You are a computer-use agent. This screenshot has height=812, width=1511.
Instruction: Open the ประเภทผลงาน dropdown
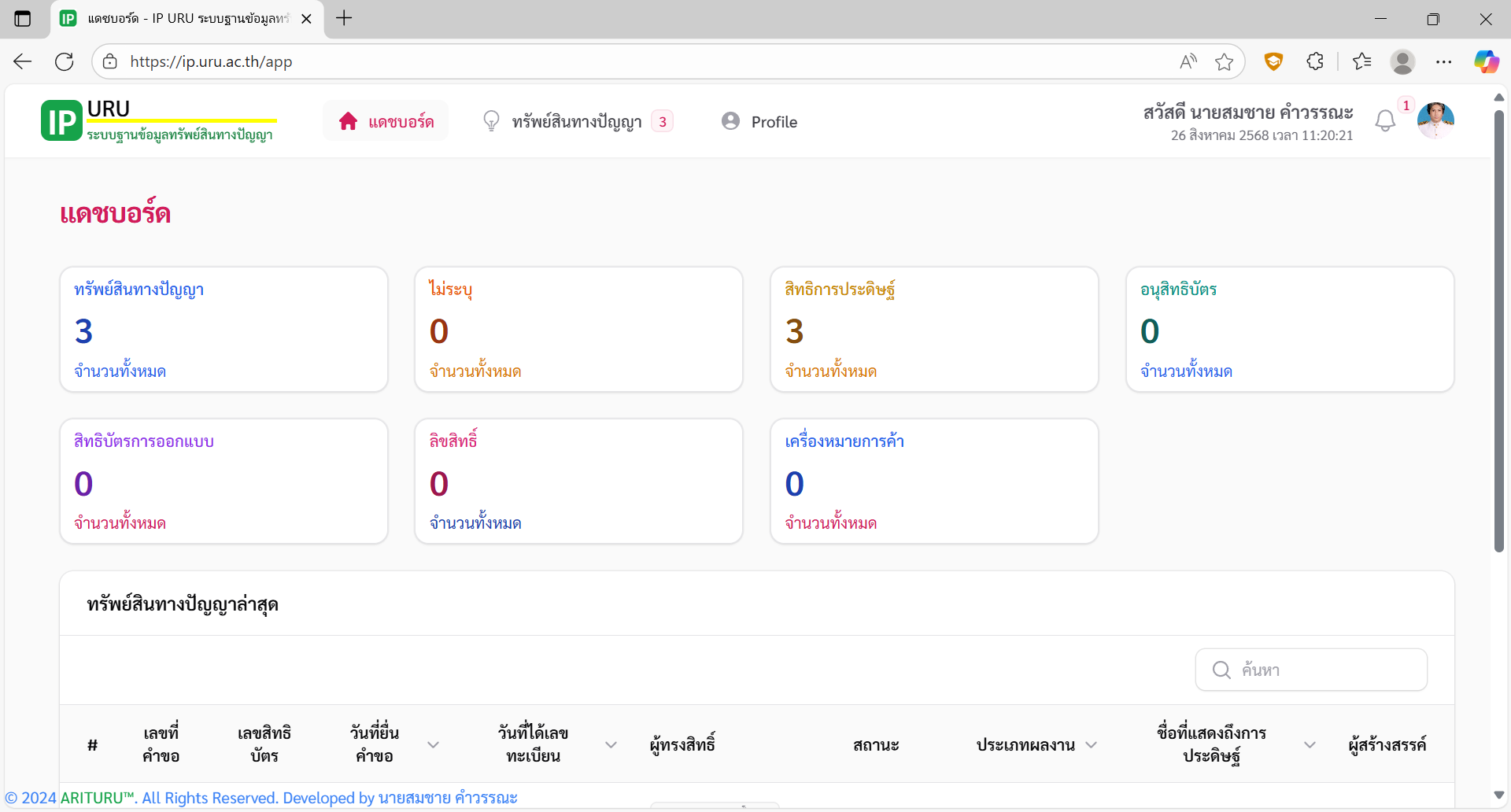[1092, 744]
